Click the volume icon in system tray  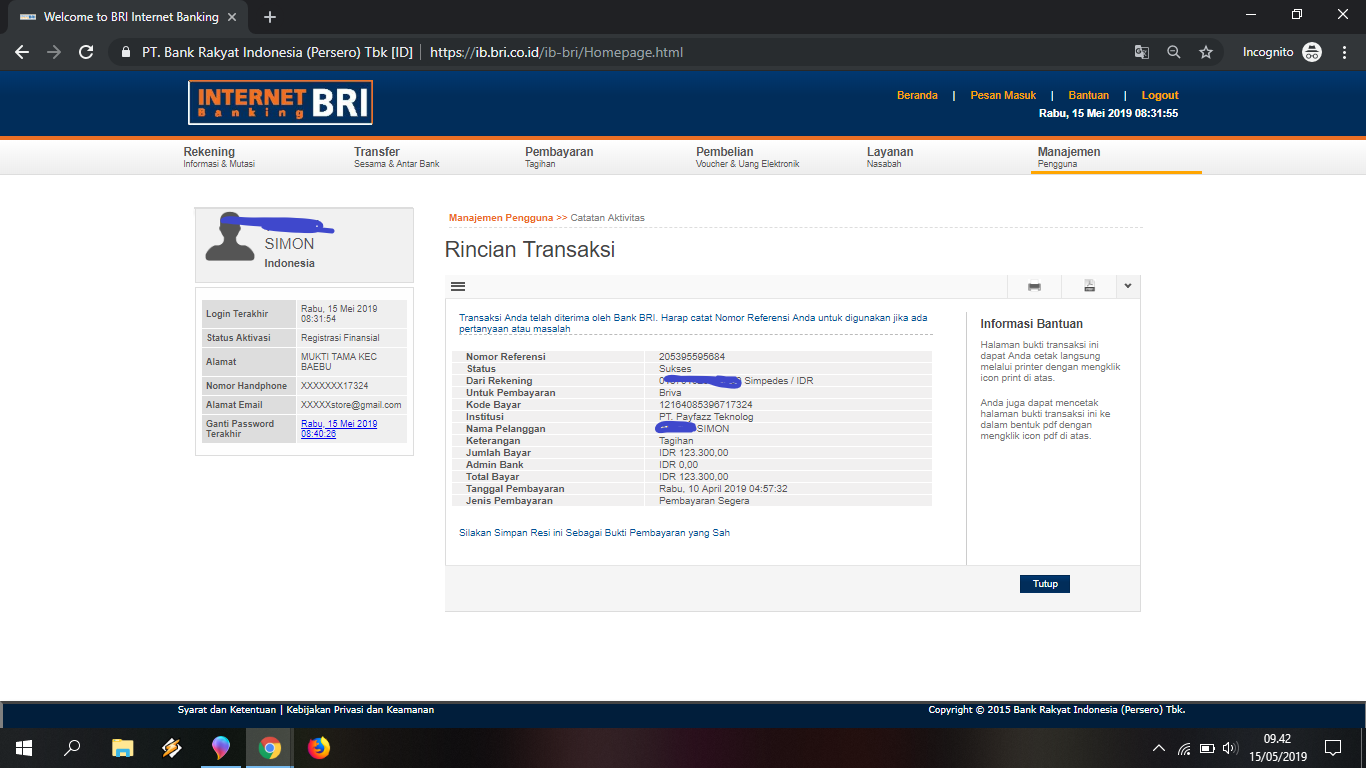[x=1230, y=748]
